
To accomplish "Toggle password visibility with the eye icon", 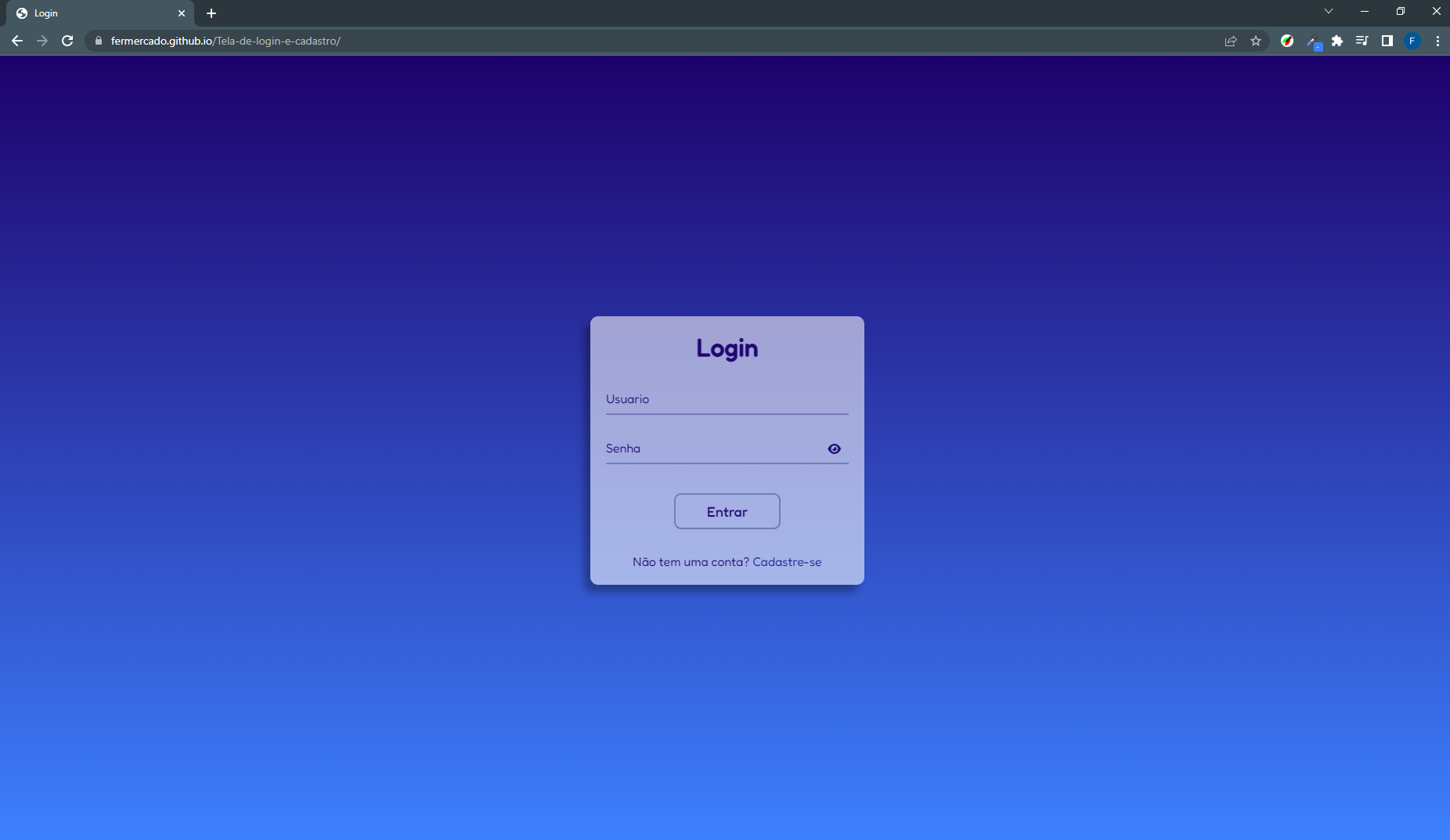I will tap(834, 449).
